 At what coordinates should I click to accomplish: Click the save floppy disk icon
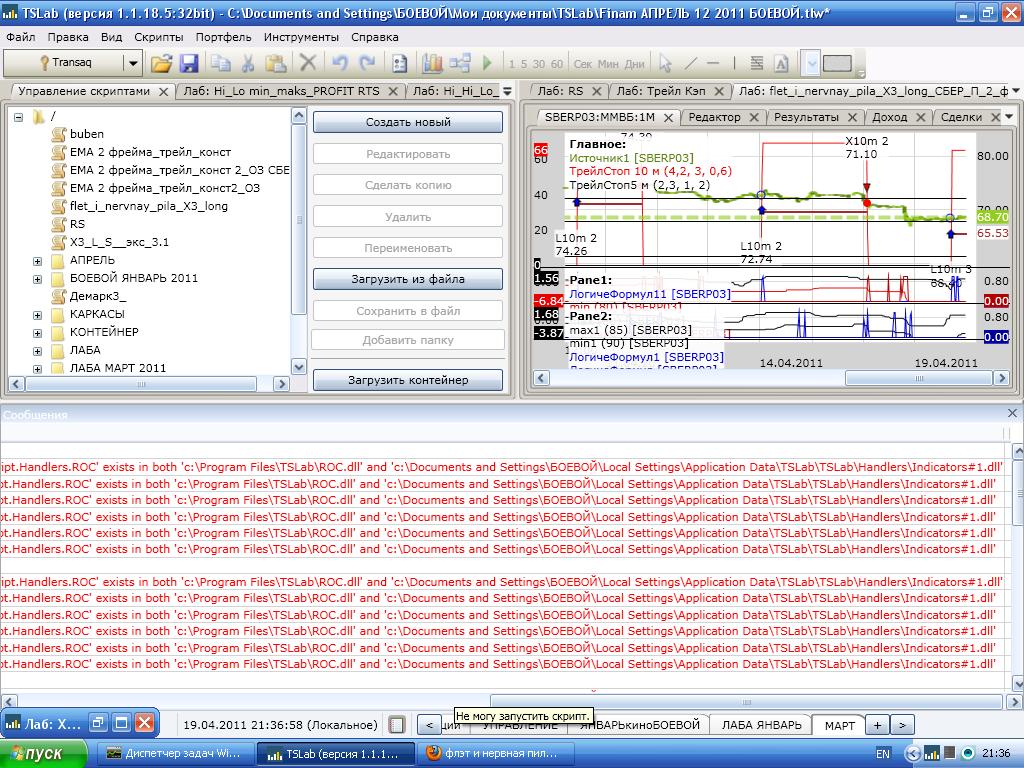pos(188,63)
